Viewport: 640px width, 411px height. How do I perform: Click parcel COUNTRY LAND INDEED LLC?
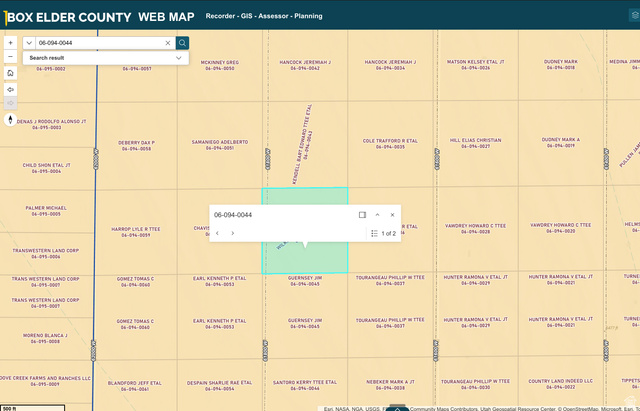point(560,384)
